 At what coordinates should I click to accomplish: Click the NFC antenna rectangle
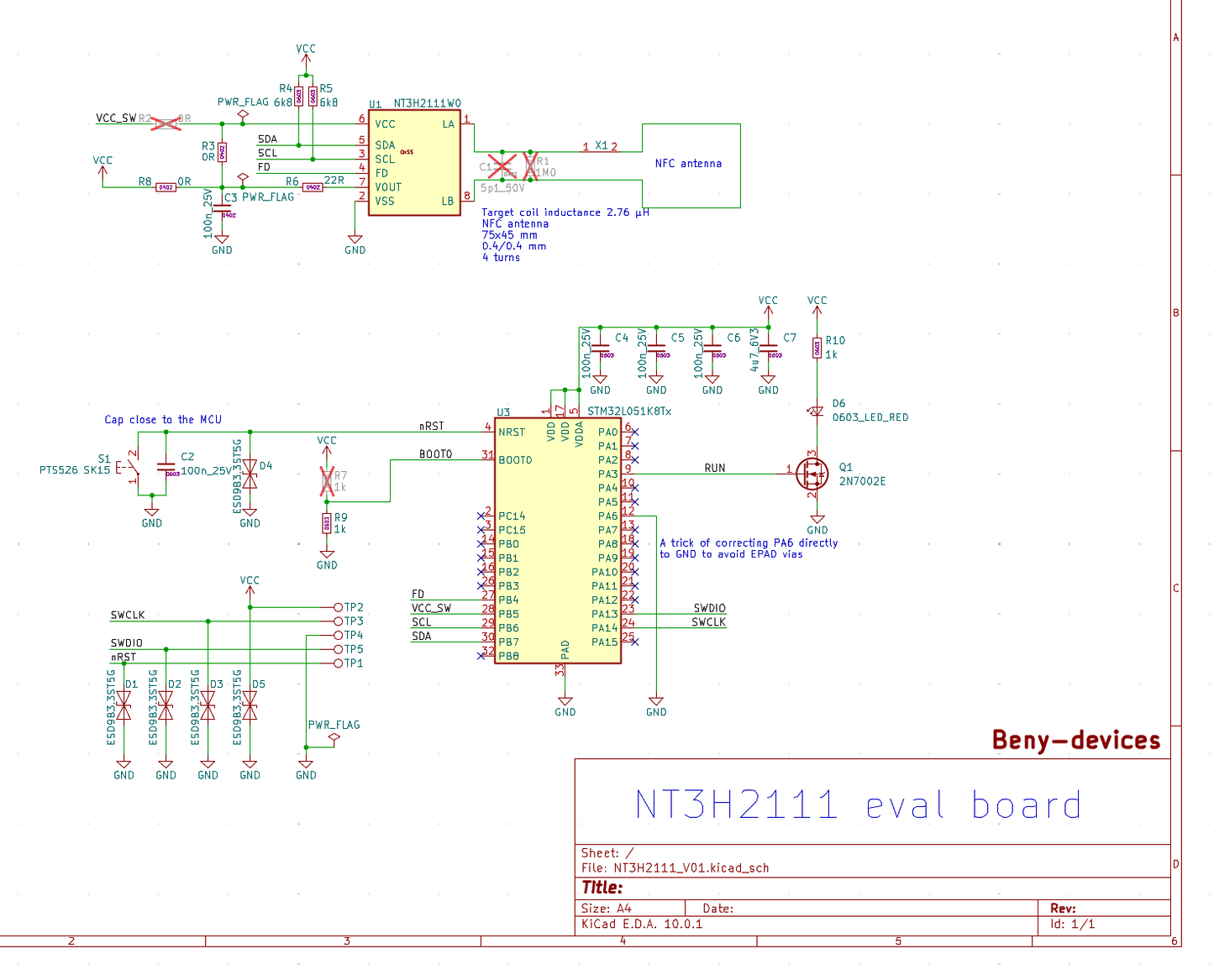(x=691, y=165)
